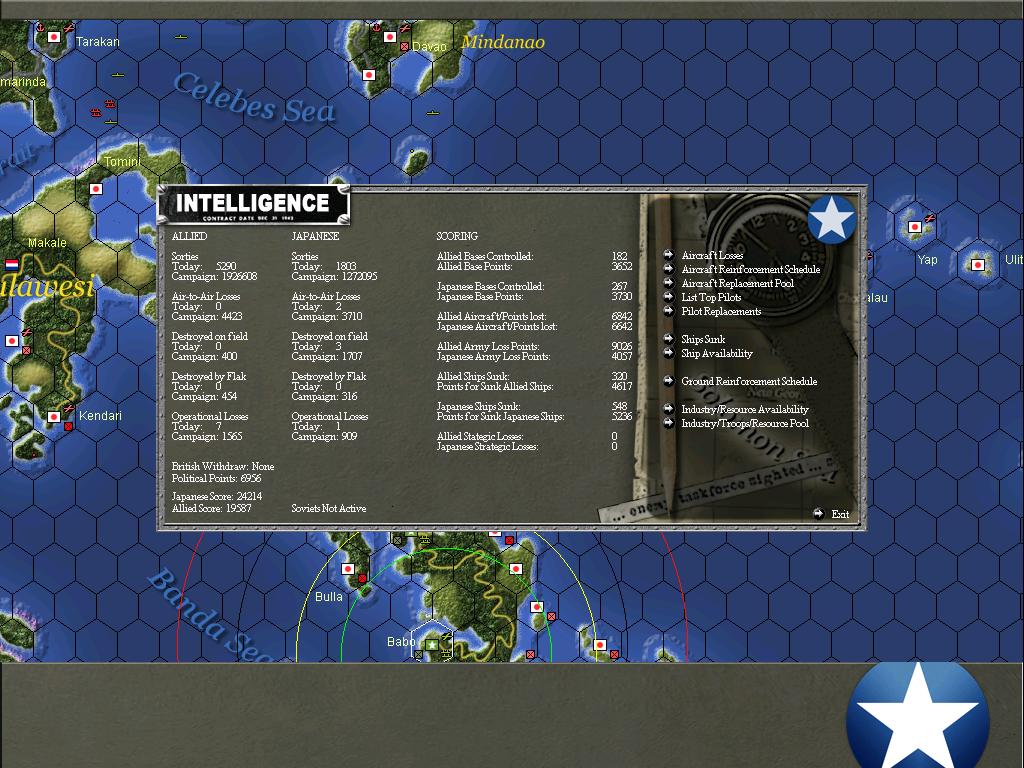Click the Japanese Score: 24214 line
Viewport: 1024px width, 768px height.
pyautogui.click(x=217, y=496)
